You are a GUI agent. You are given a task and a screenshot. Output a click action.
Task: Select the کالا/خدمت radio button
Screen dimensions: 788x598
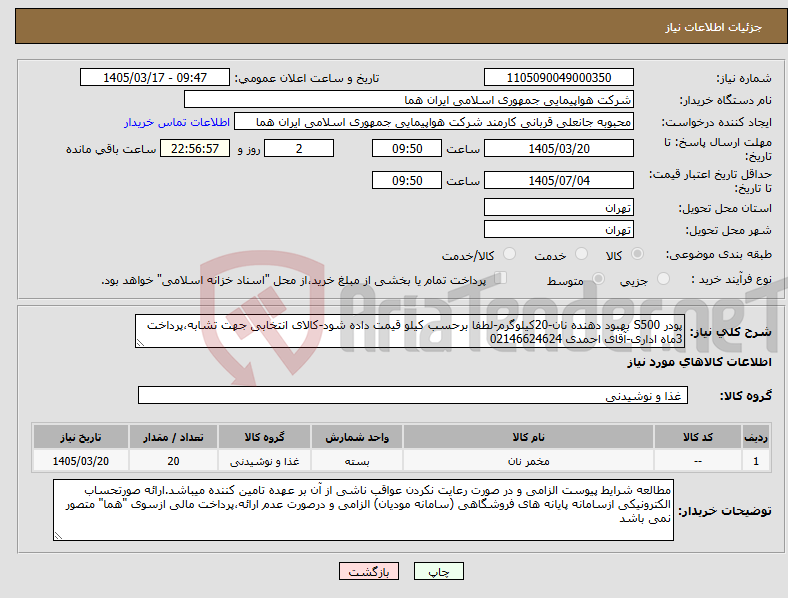pos(510,254)
